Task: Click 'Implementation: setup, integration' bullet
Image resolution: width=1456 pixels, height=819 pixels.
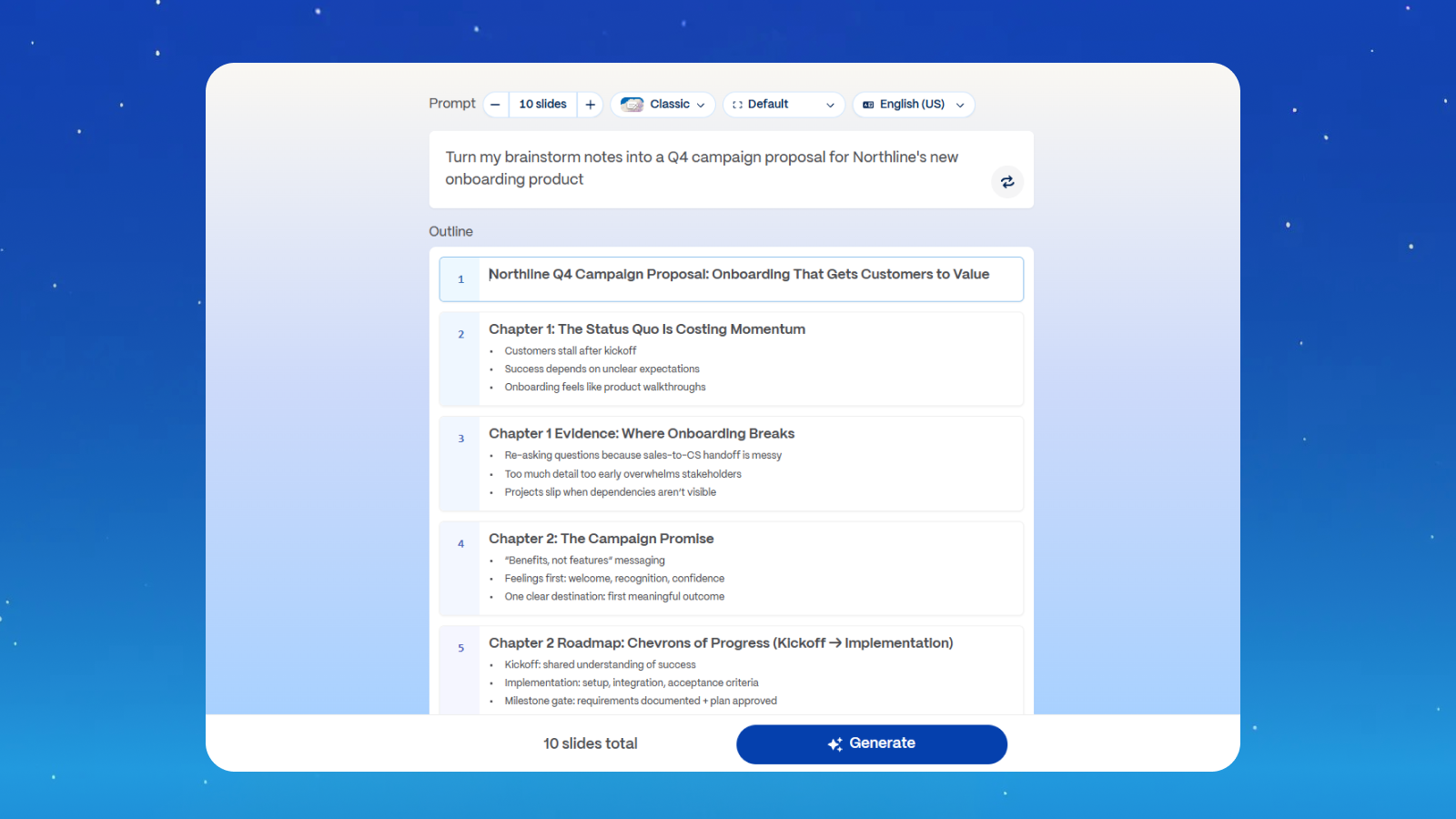Action: pos(632,683)
